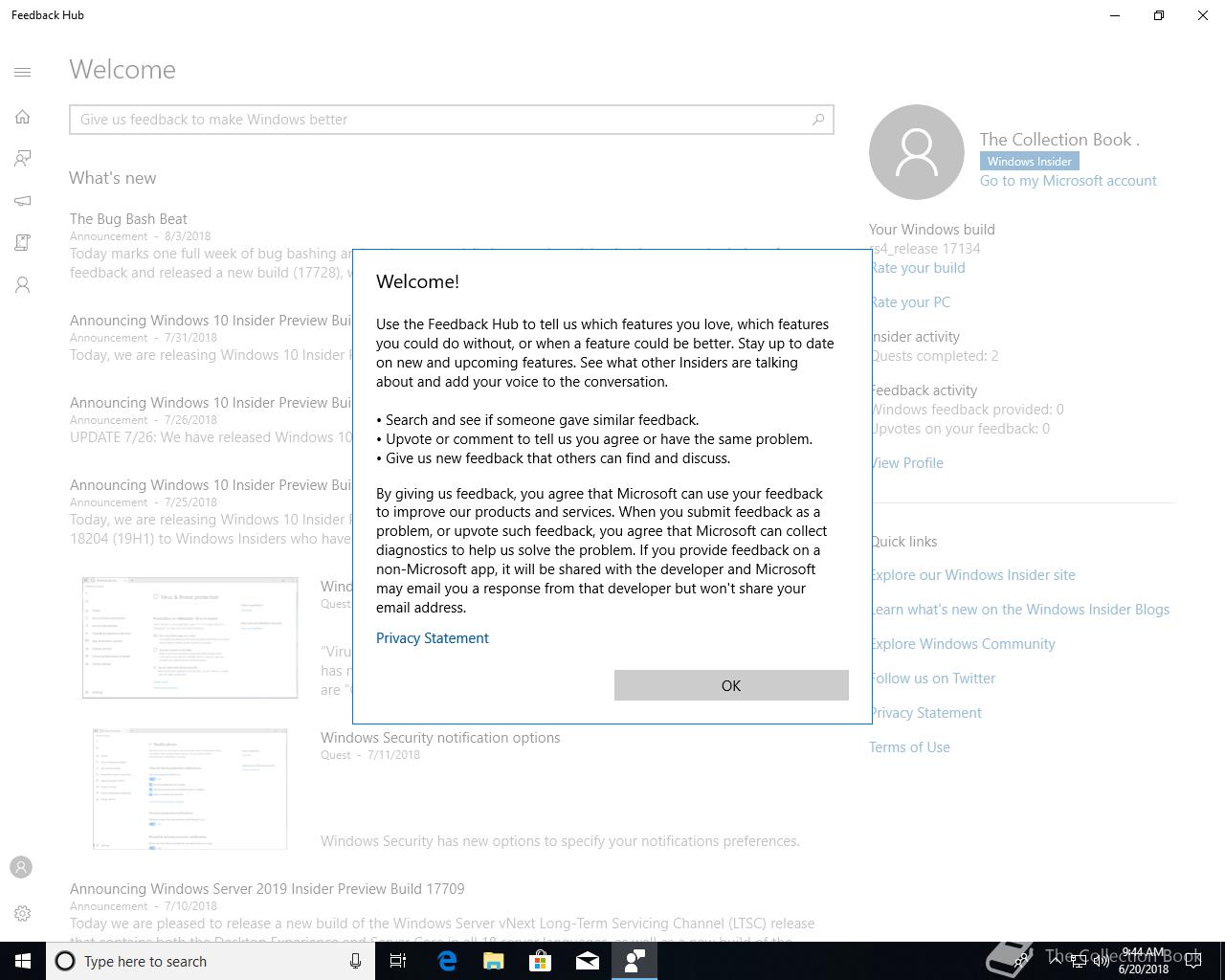Click the search magnifier icon in feedback box

818,120
